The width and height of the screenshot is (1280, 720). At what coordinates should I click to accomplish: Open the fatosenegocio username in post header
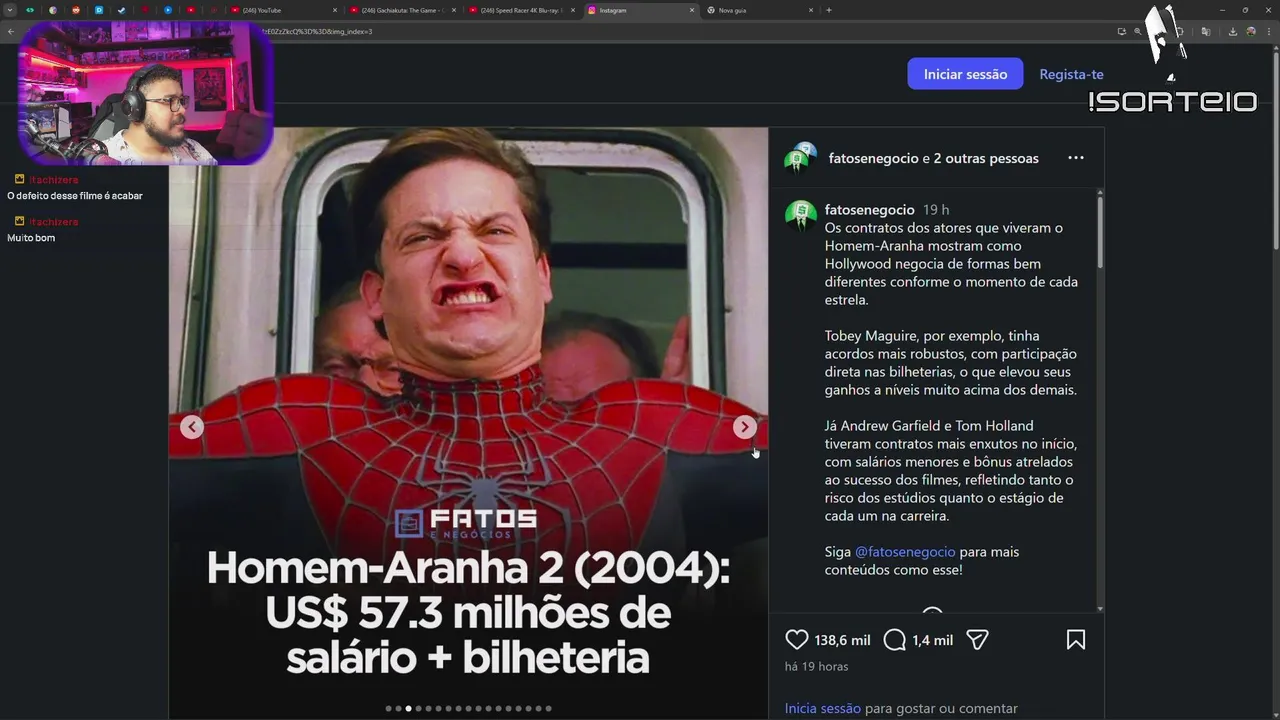click(873, 158)
